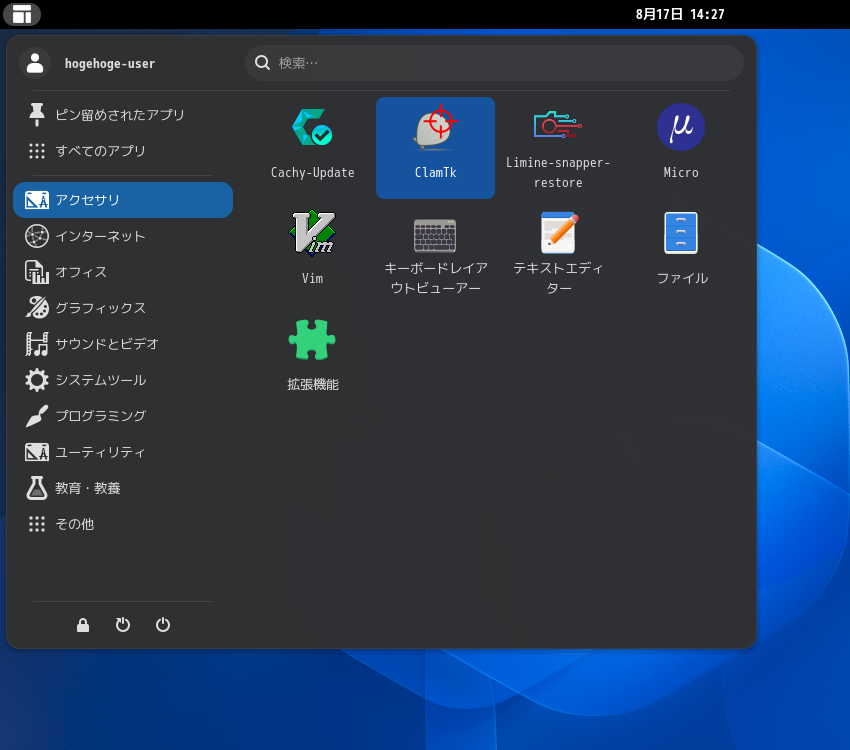Image resolution: width=850 pixels, height=750 pixels.
Task: Open 教育・教養 category
Action: 123,488
